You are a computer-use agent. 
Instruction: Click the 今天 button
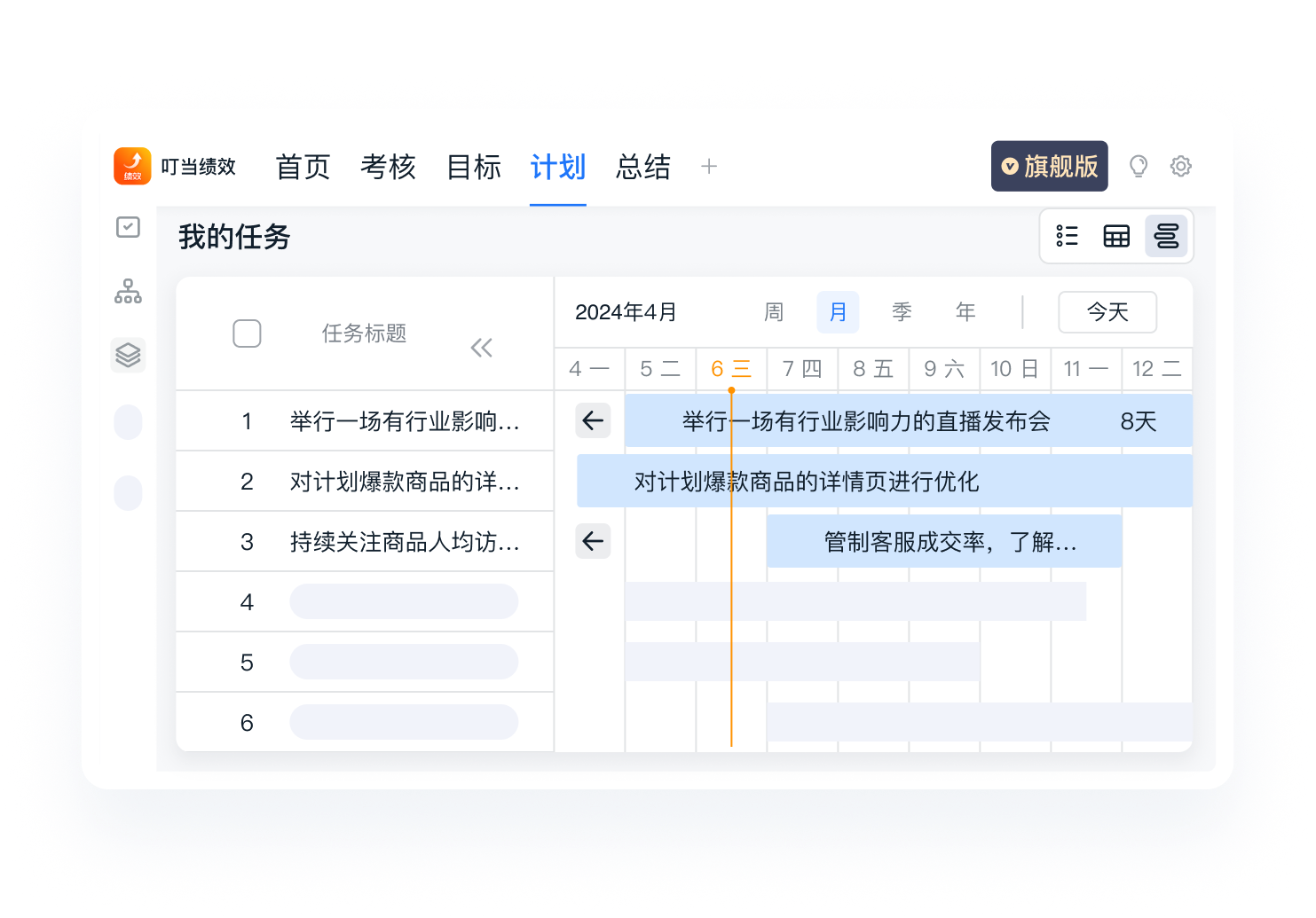click(x=1107, y=312)
